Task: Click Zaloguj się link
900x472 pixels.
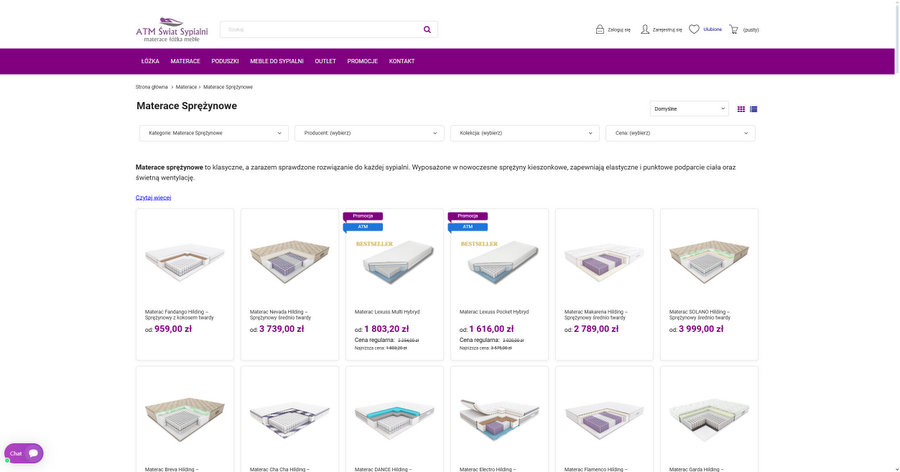Action: 619,30
